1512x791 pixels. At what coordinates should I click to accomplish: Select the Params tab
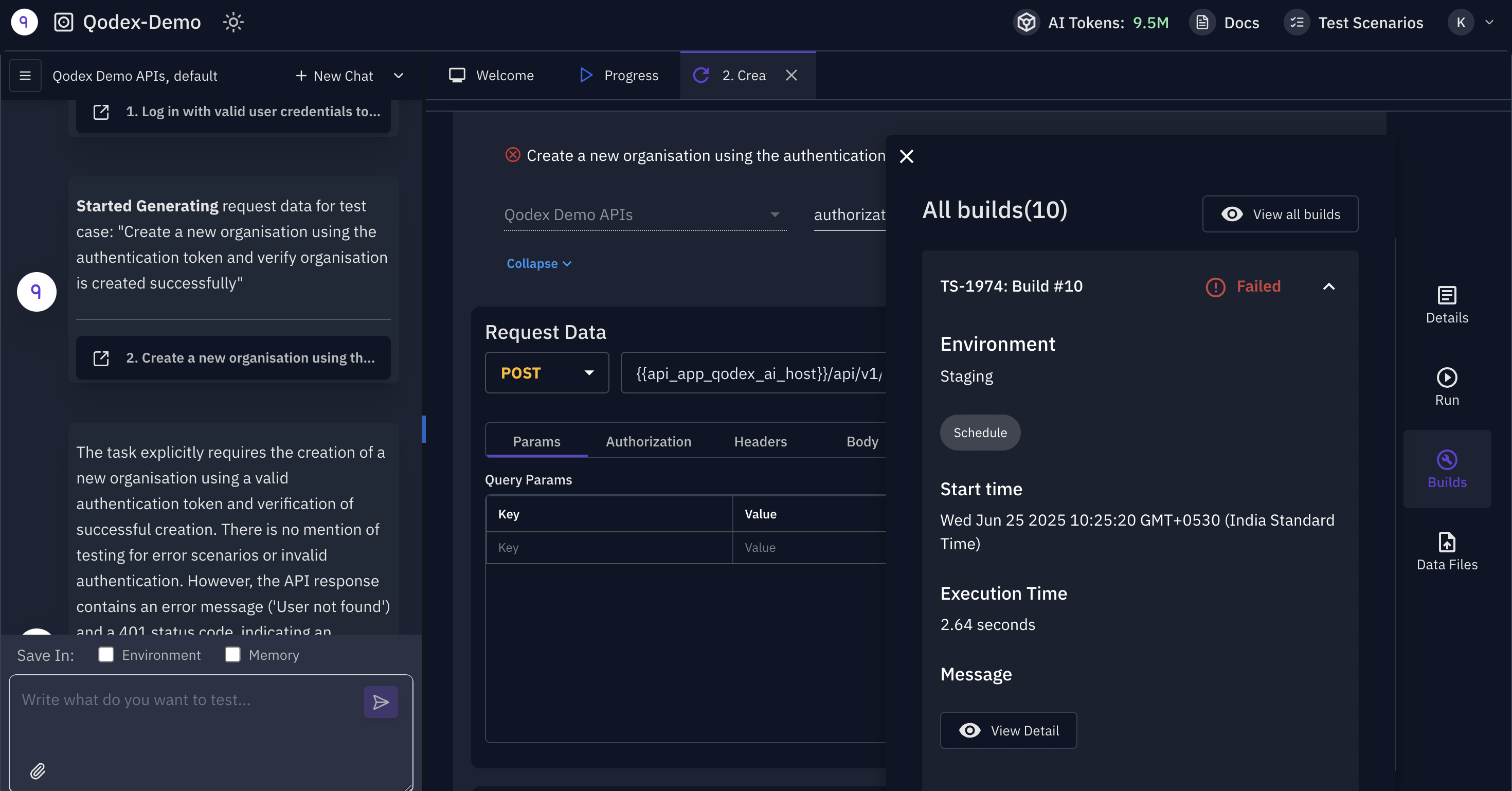(x=536, y=441)
